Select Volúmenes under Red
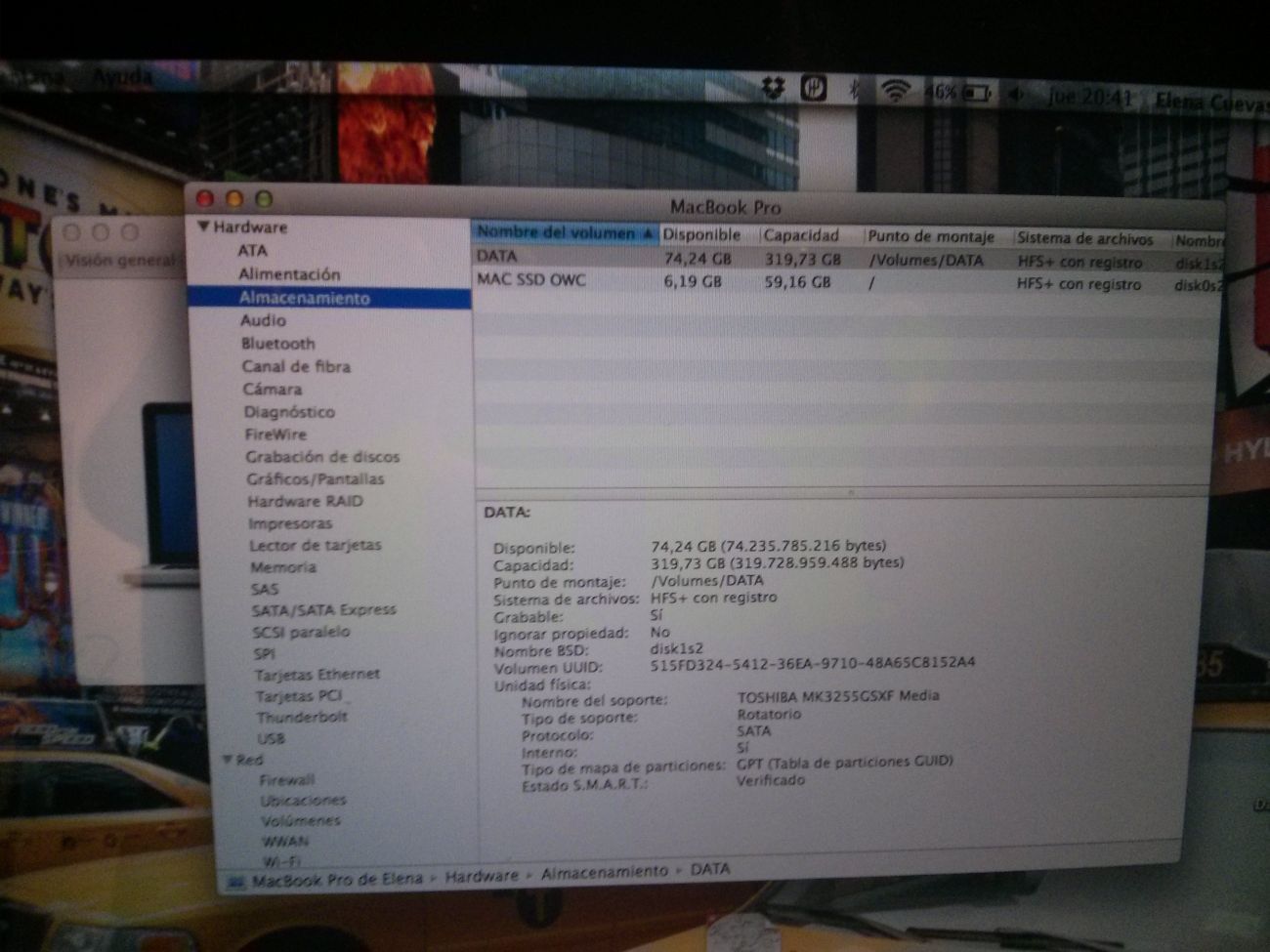This screenshot has width=1270, height=952. pyautogui.click(x=301, y=820)
